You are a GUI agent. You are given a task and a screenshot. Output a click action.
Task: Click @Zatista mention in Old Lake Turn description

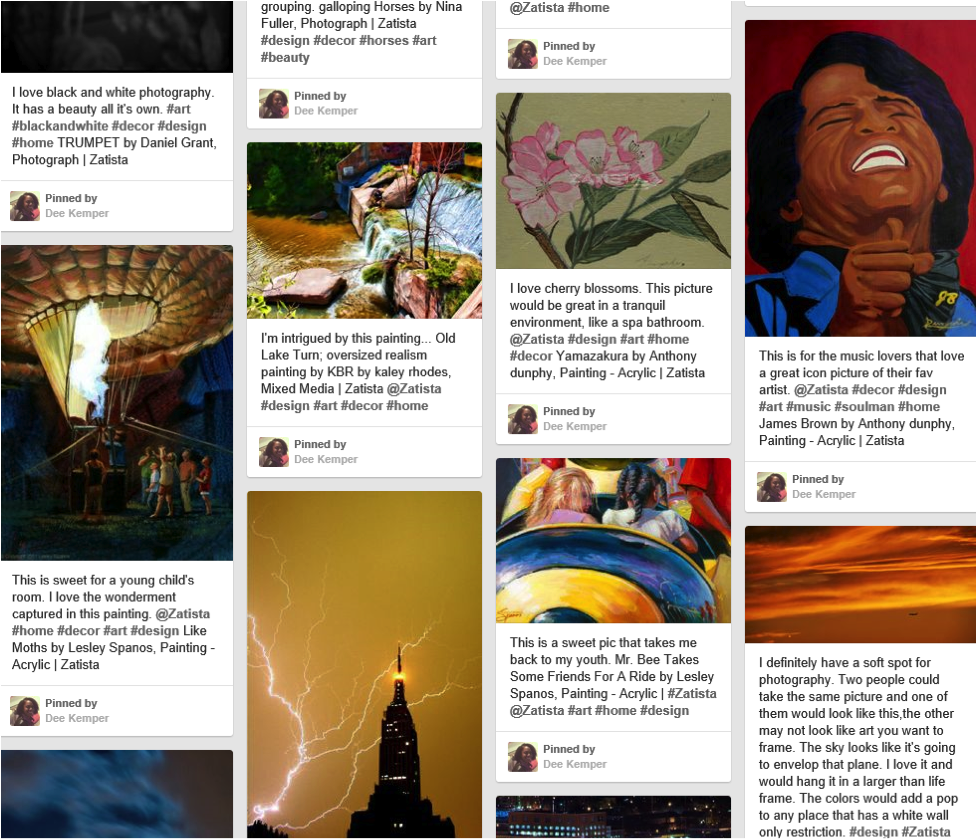point(414,389)
